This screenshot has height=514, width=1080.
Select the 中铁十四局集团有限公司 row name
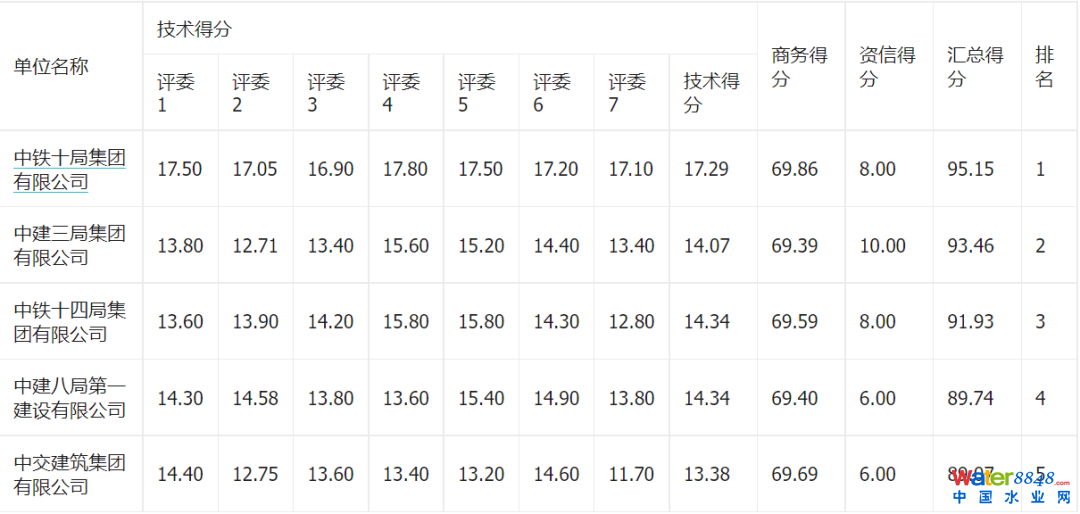70,321
